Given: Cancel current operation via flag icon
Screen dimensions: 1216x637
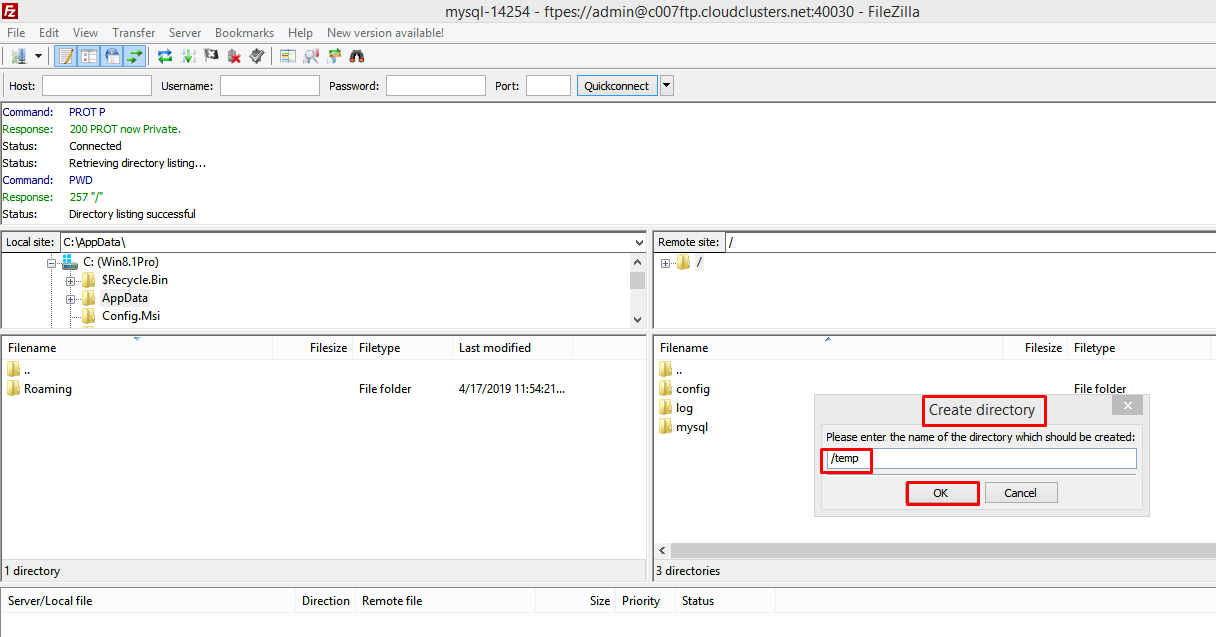Looking at the screenshot, I should point(211,56).
